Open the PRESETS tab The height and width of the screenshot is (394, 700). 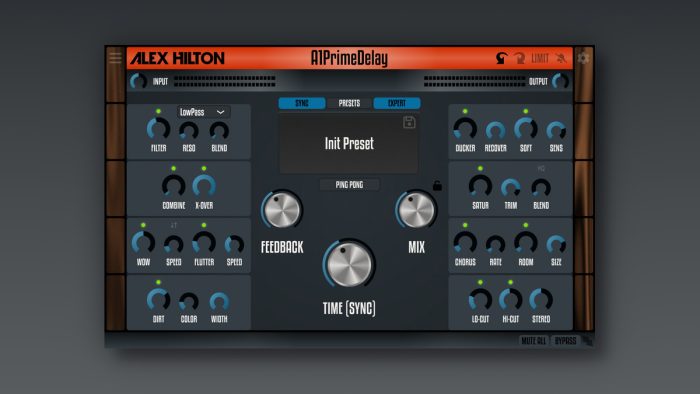click(349, 103)
